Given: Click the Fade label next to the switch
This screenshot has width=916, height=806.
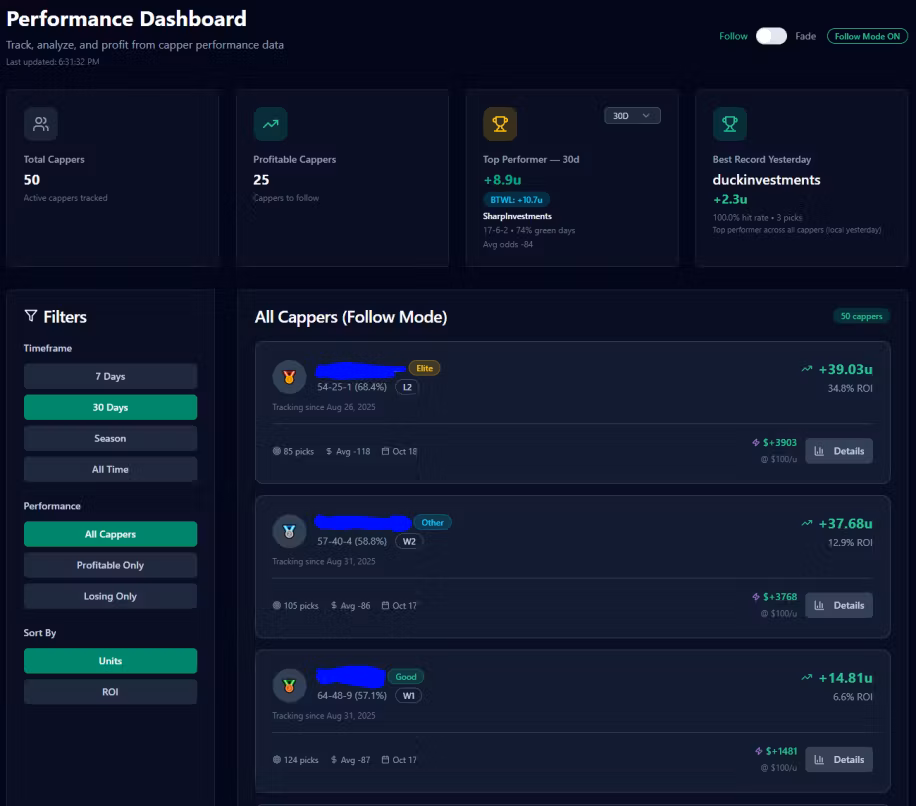Looking at the screenshot, I should (x=806, y=36).
